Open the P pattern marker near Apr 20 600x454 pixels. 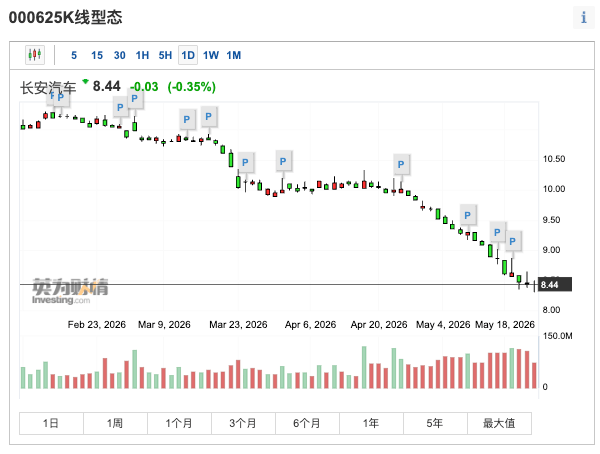[401, 165]
